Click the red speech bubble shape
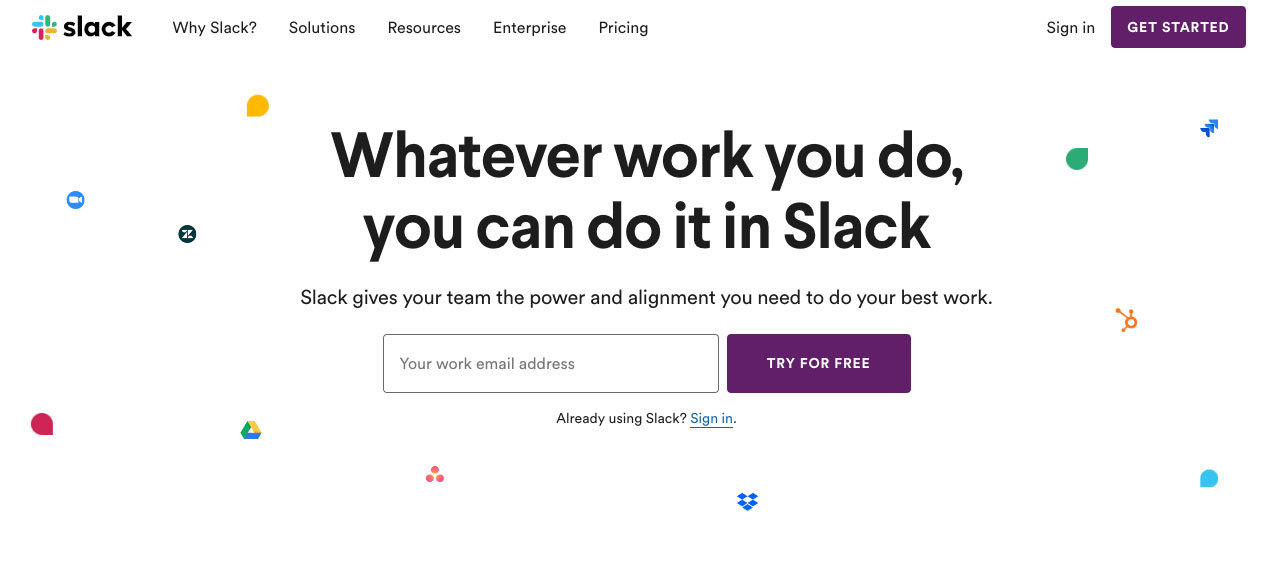The height and width of the screenshot is (564, 1285). click(x=42, y=424)
